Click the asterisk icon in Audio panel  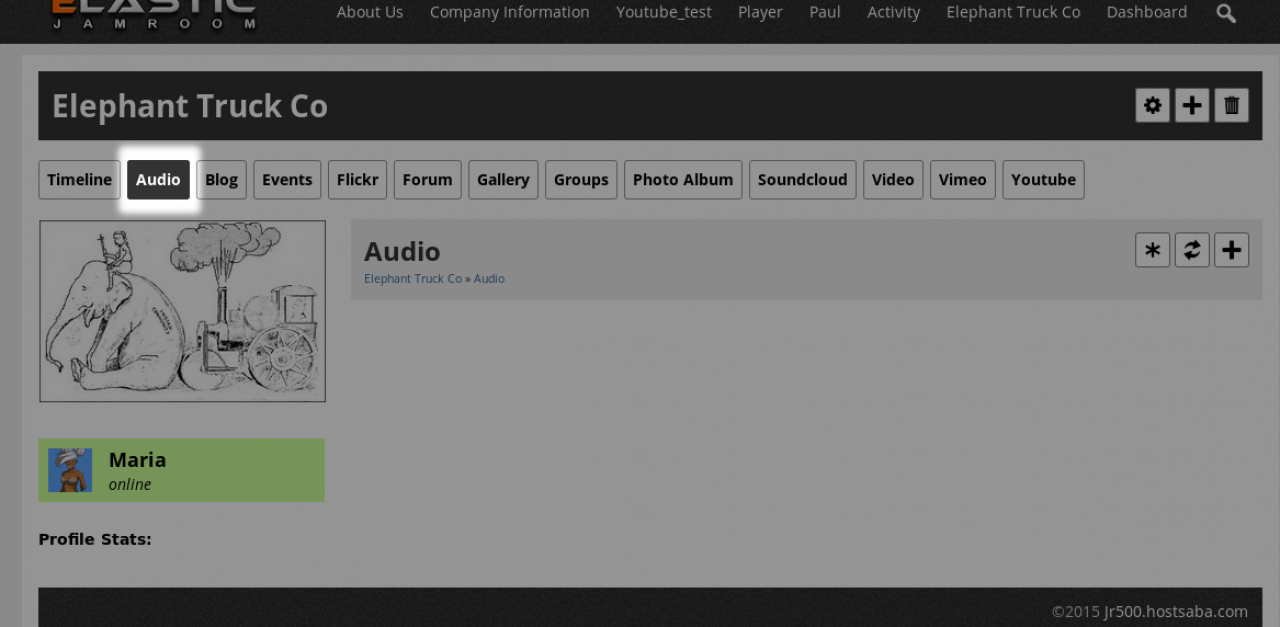(1152, 250)
